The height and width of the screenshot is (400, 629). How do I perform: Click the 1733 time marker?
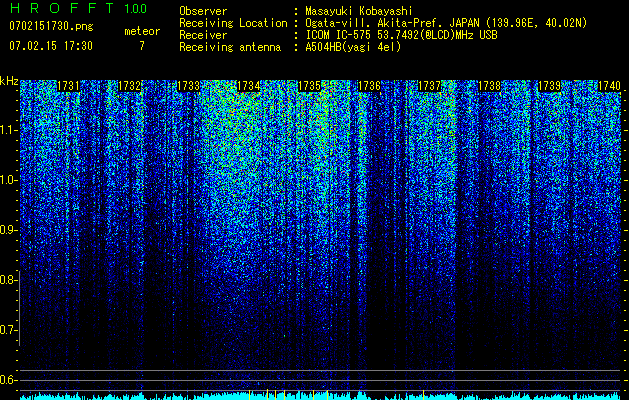point(189,86)
